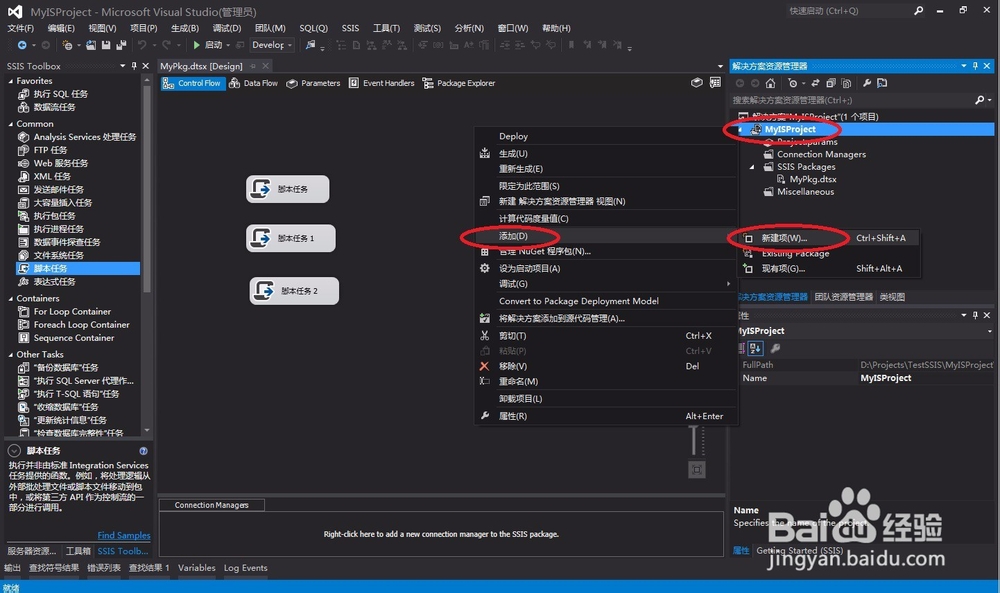Choose Convert to Package Deployment Model
This screenshot has width=1000, height=593.
click(x=578, y=301)
